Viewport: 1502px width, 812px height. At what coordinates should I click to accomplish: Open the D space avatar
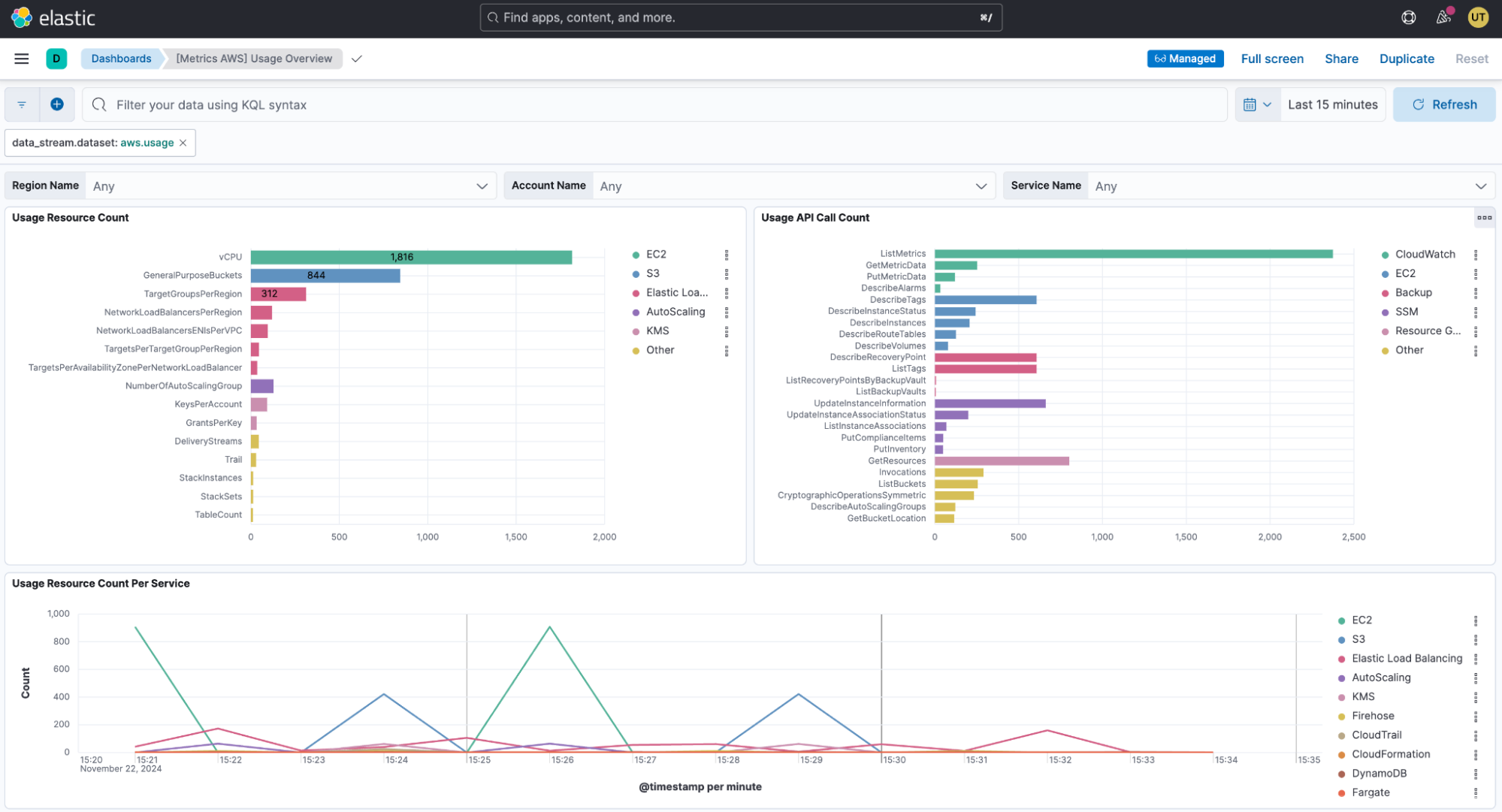tap(56, 59)
